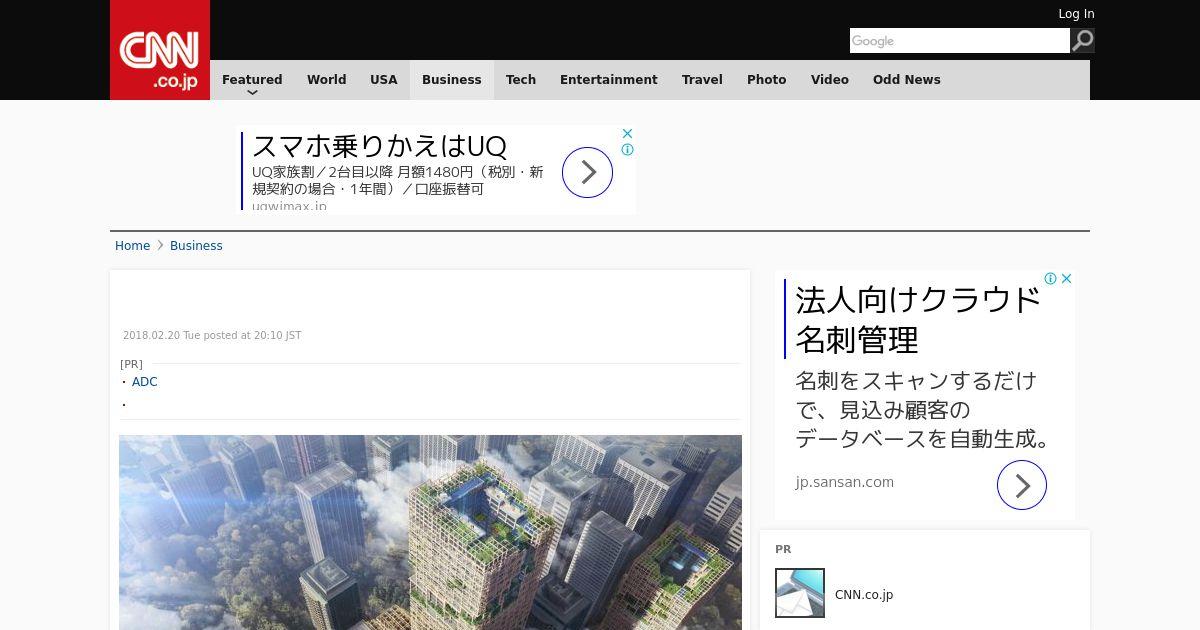Click the CNN.co.jp PR text link
The height and width of the screenshot is (630, 1200).
[x=864, y=595]
